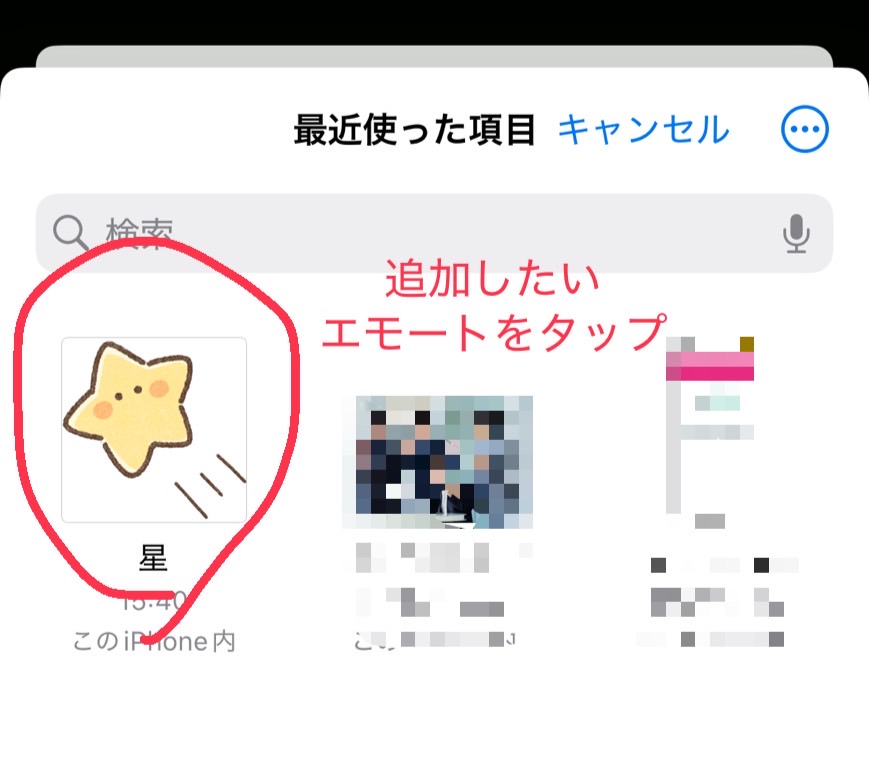Tap the red 追加したい annotation text

coord(493,279)
